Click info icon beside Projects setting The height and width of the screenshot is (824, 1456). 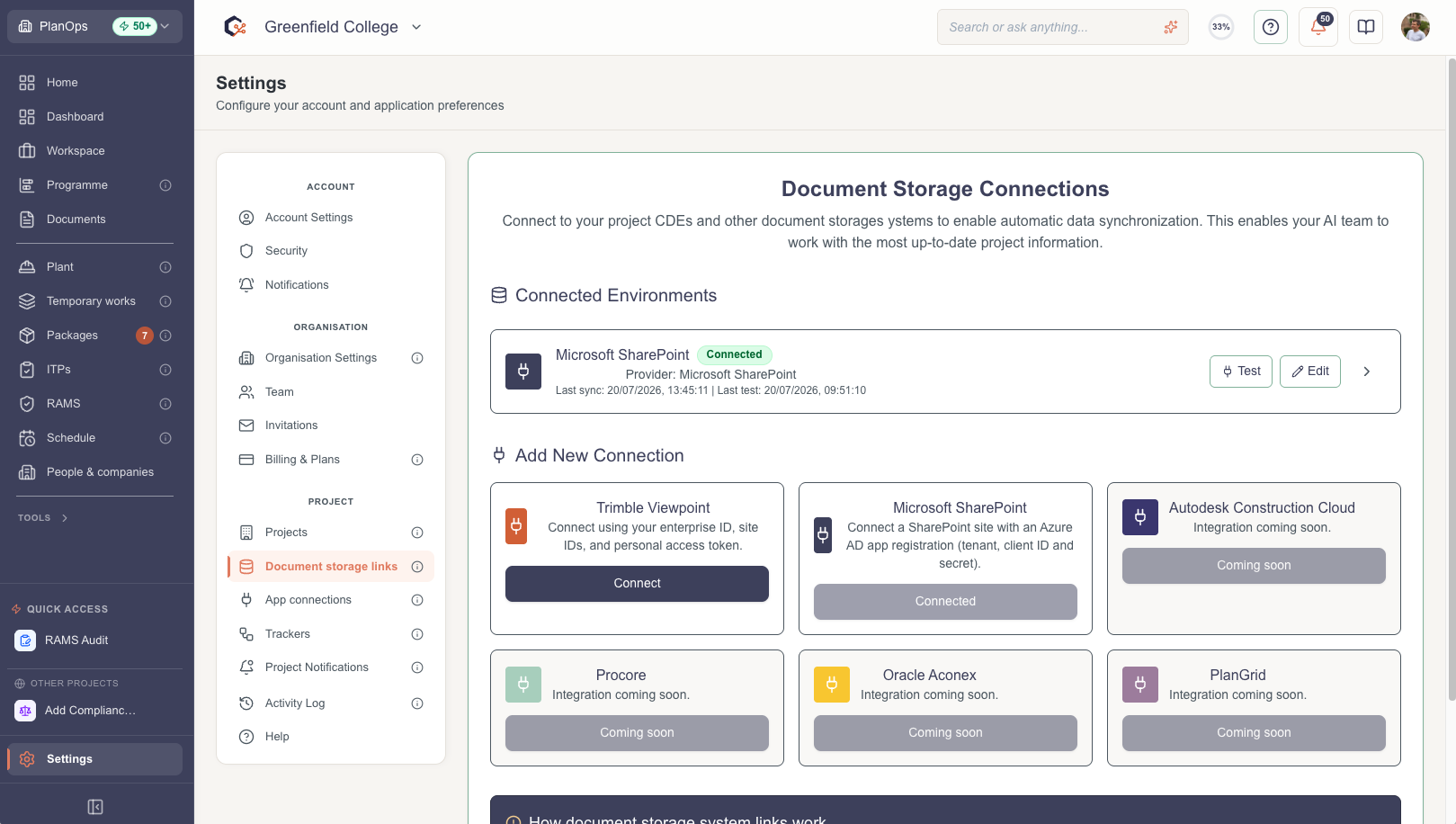click(x=417, y=533)
